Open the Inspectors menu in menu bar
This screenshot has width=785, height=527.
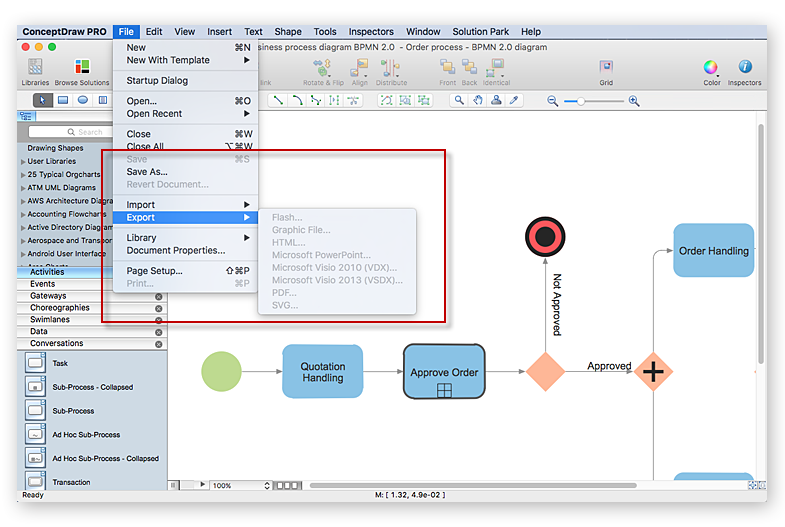click(x=370, y=32)
